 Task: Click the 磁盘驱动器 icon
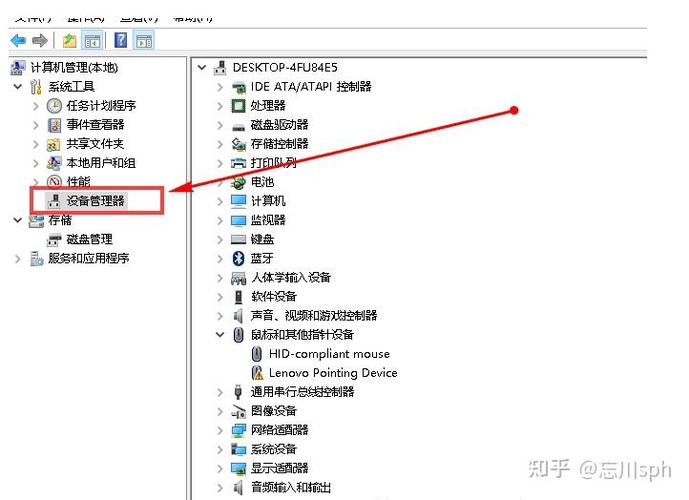[238, 127]
